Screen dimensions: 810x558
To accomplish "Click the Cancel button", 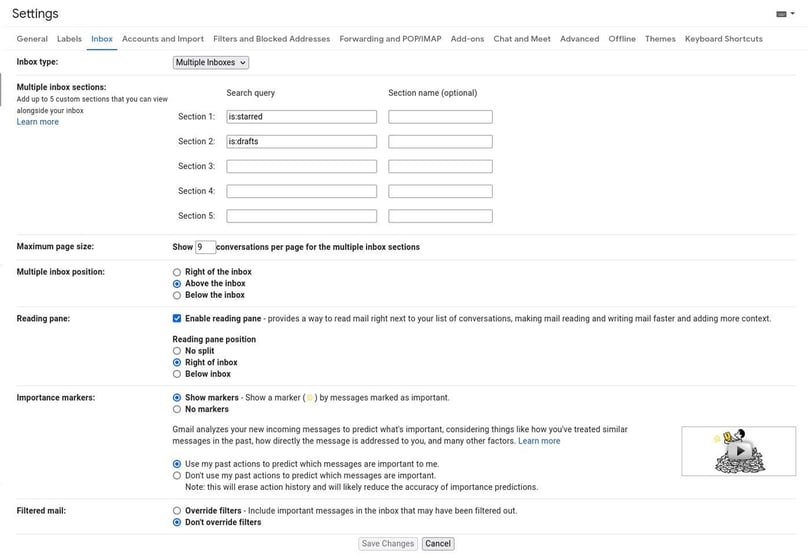I will click(x=438, y=544).
